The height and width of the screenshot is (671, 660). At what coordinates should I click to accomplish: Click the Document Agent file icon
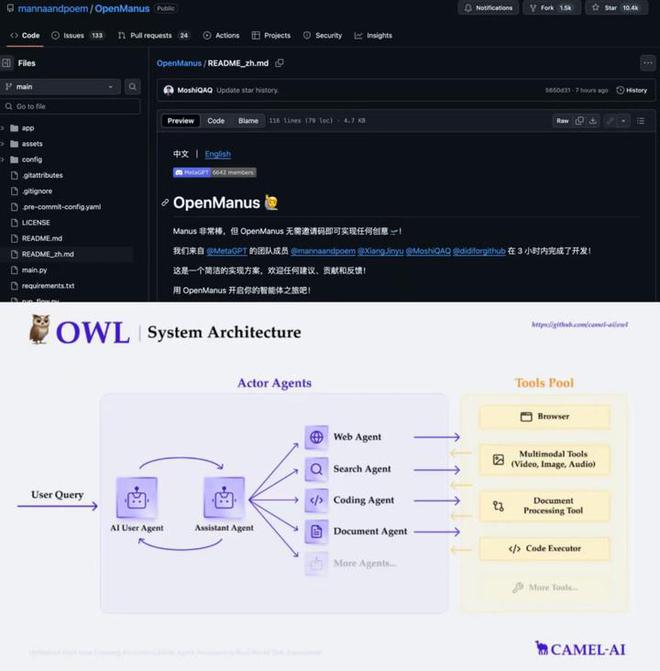click(x=316, y=531)
